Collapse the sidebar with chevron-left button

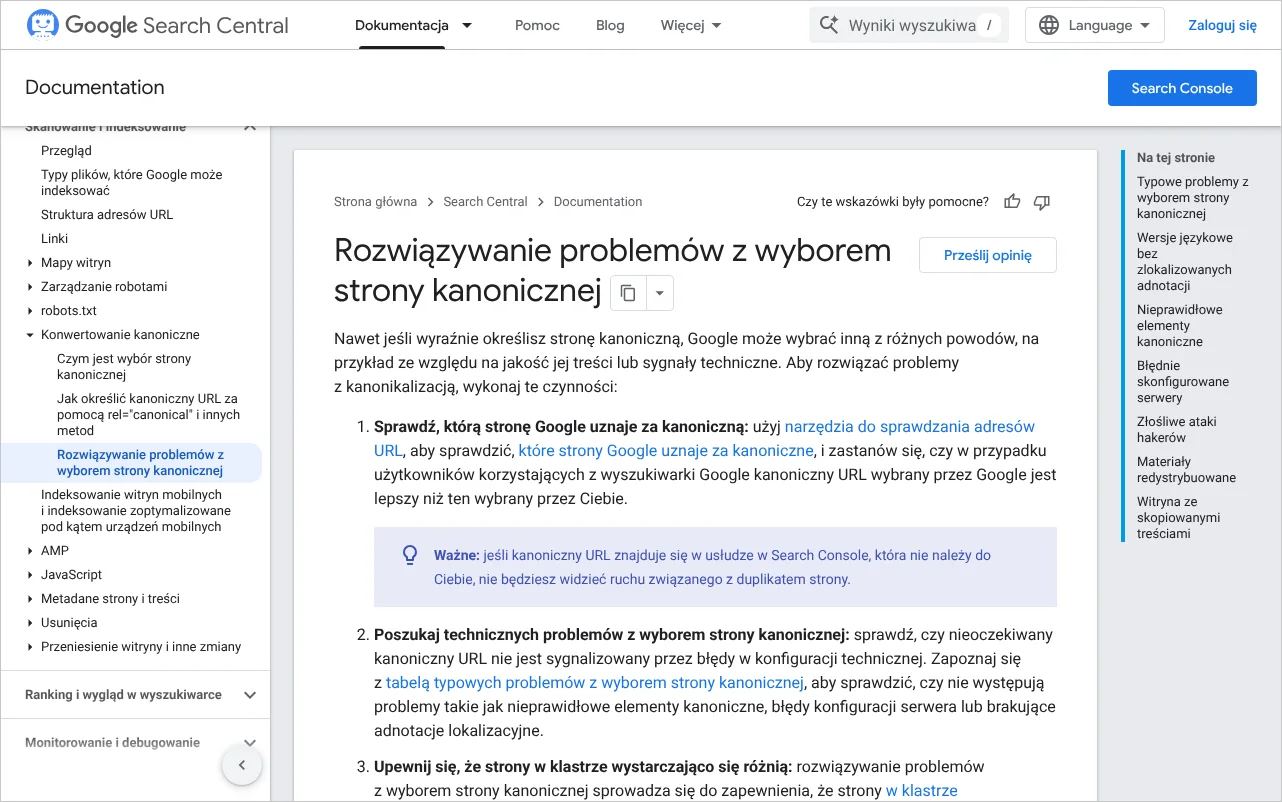click(242, 766)
